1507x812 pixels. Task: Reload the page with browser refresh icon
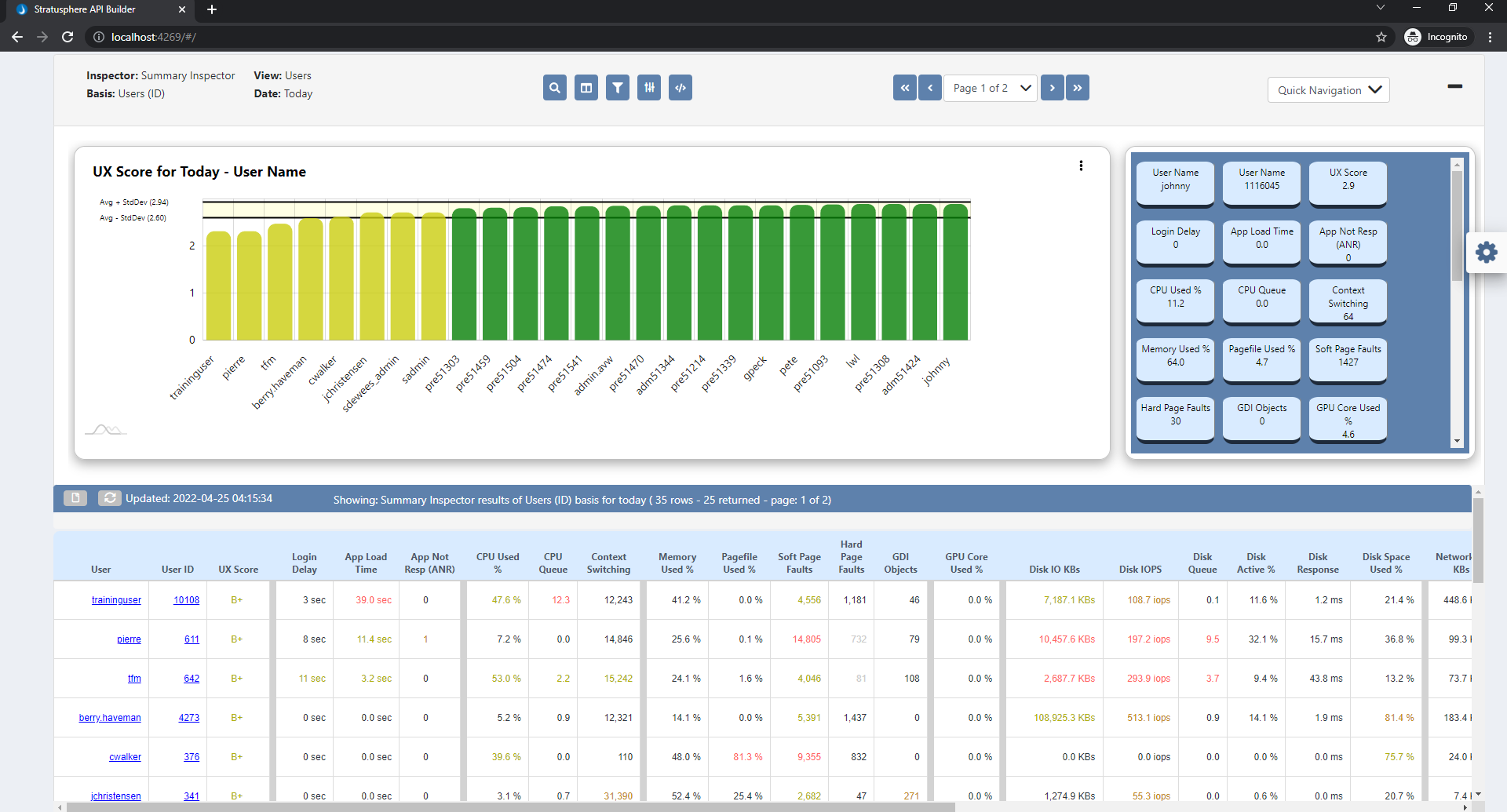coord(68,37)
